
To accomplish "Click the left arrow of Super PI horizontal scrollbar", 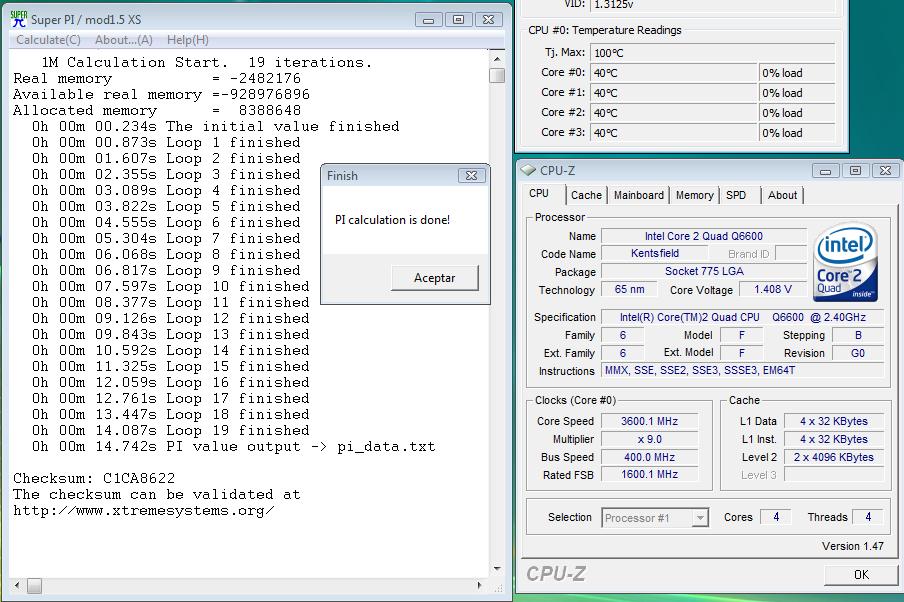I will [x=17, y=585].
